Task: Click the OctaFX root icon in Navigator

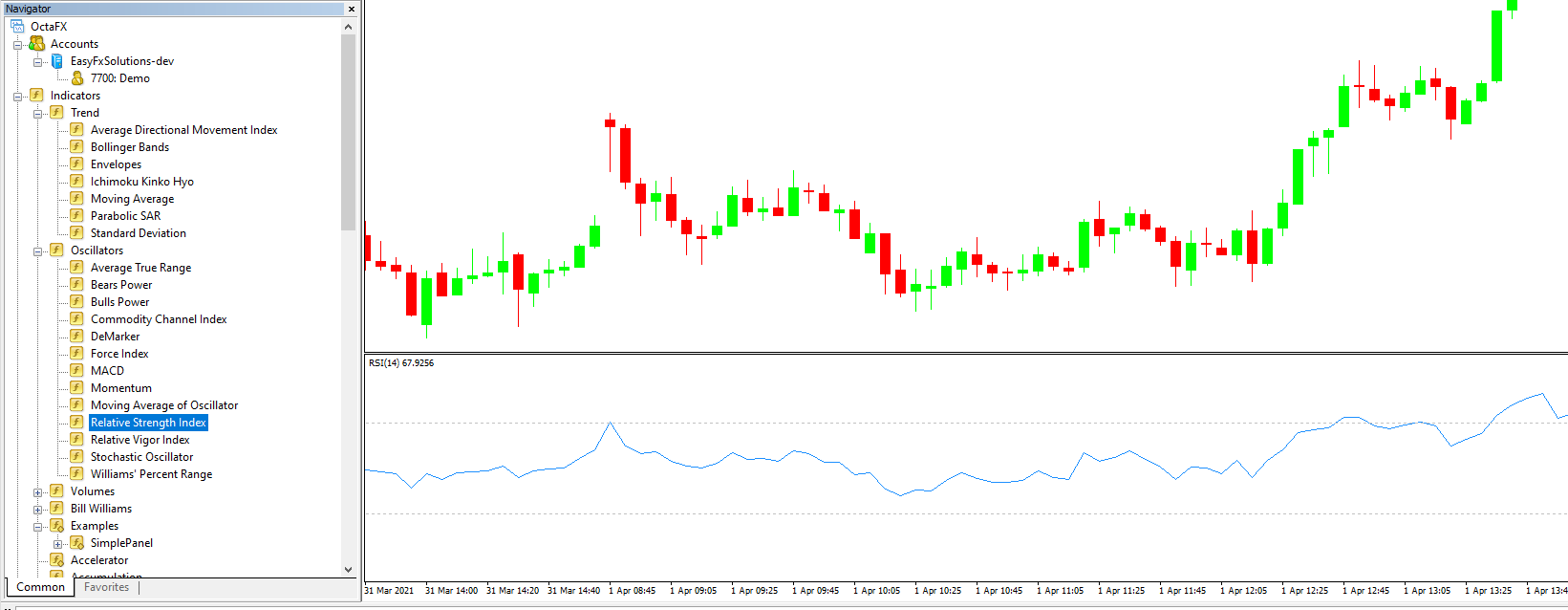Action: (17, 27)
